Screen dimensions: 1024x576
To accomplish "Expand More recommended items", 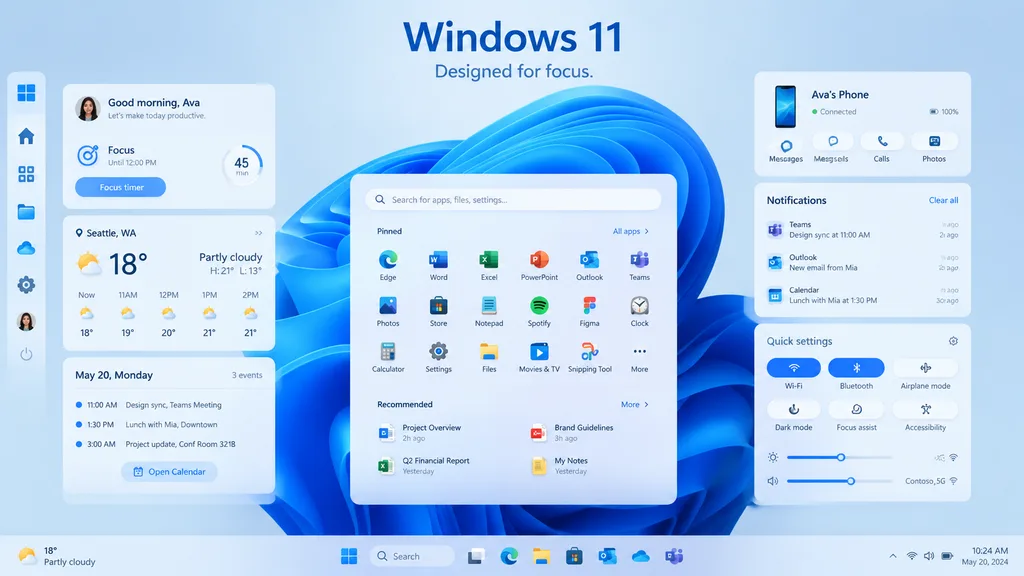I will (x=634, y=404).
